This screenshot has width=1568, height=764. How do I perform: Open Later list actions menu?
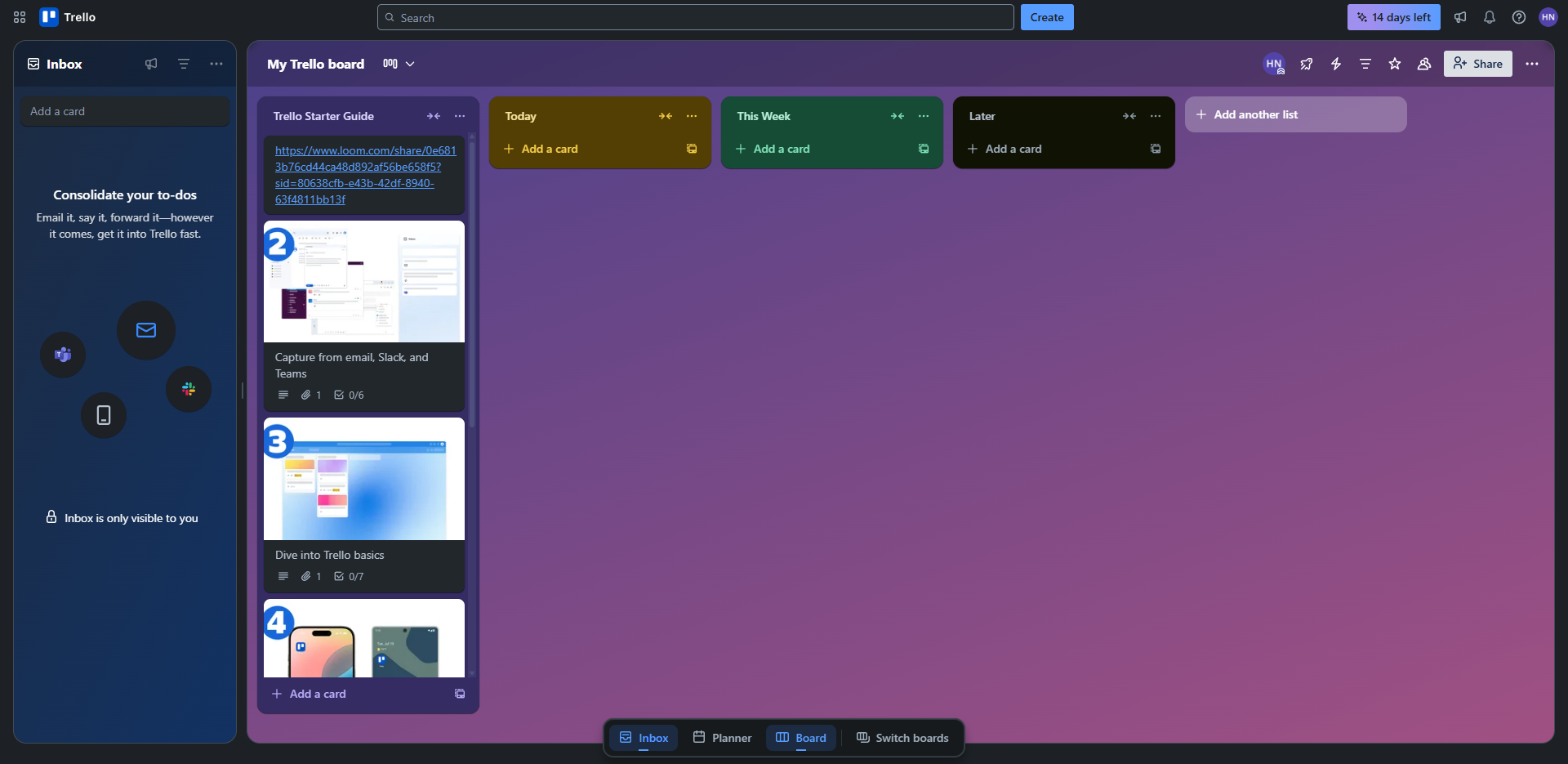pos(1156,116)
